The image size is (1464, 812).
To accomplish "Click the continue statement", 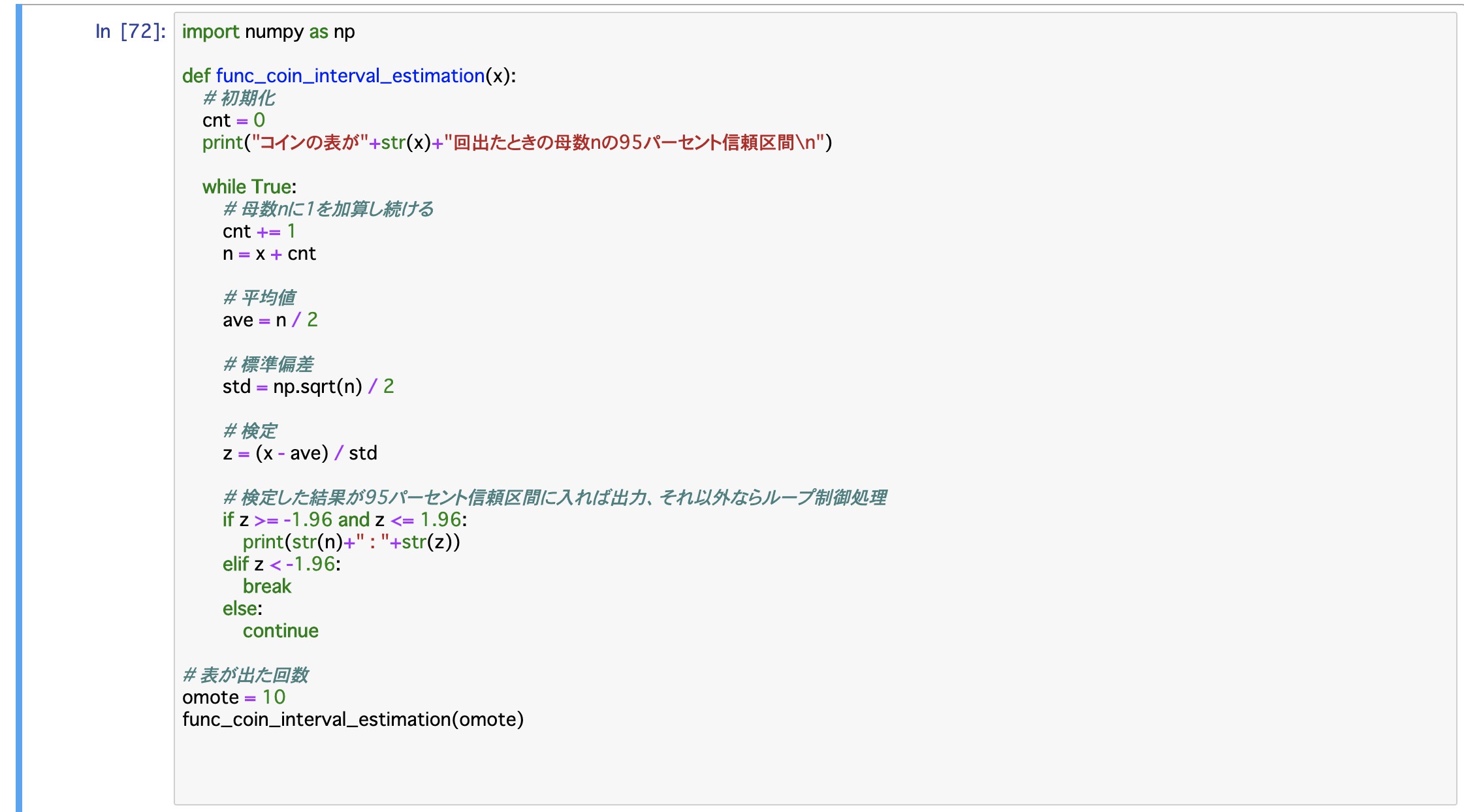I will tap(281, 631).
